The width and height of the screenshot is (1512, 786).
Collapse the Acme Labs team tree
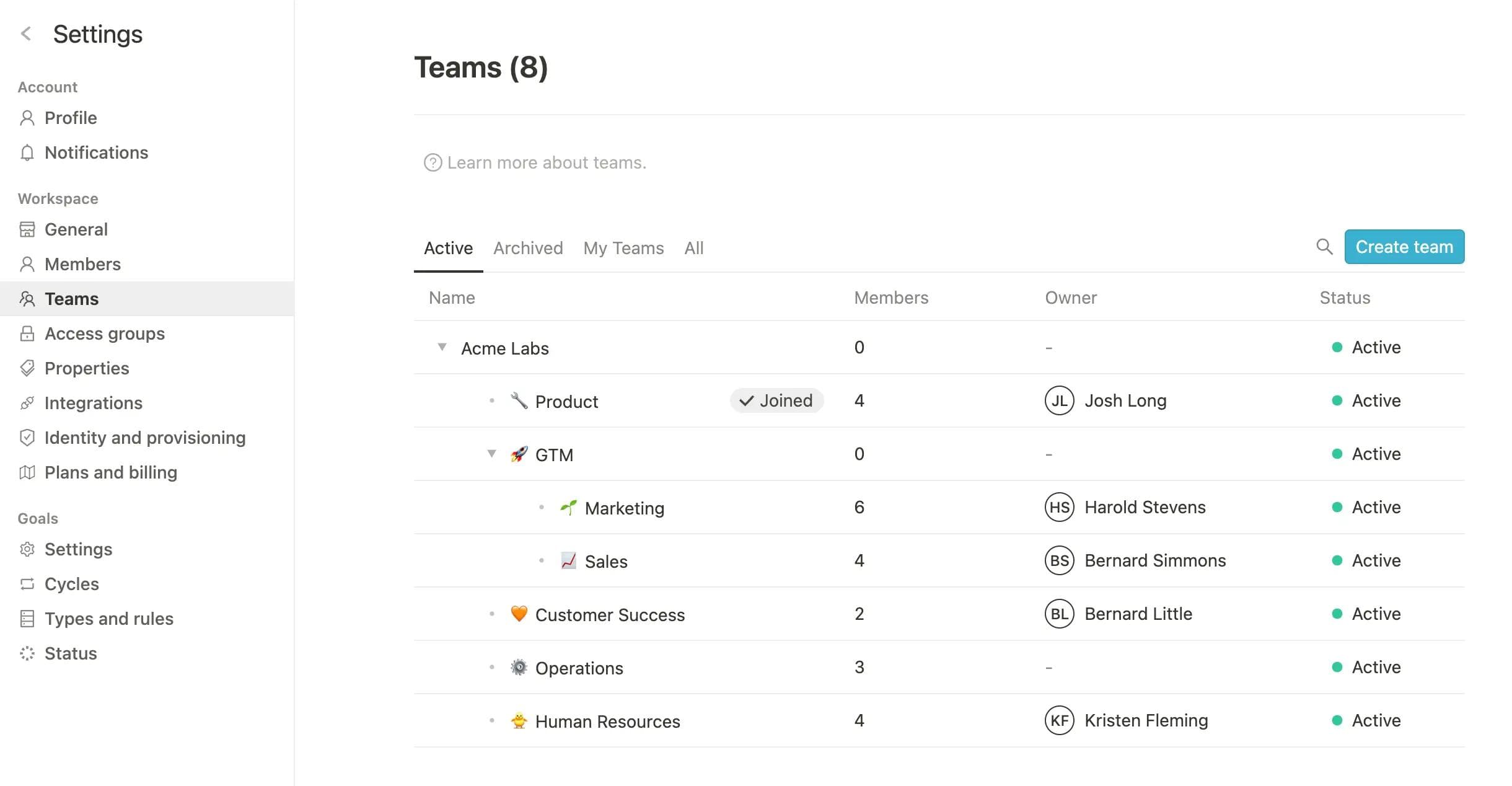(442, 347)
